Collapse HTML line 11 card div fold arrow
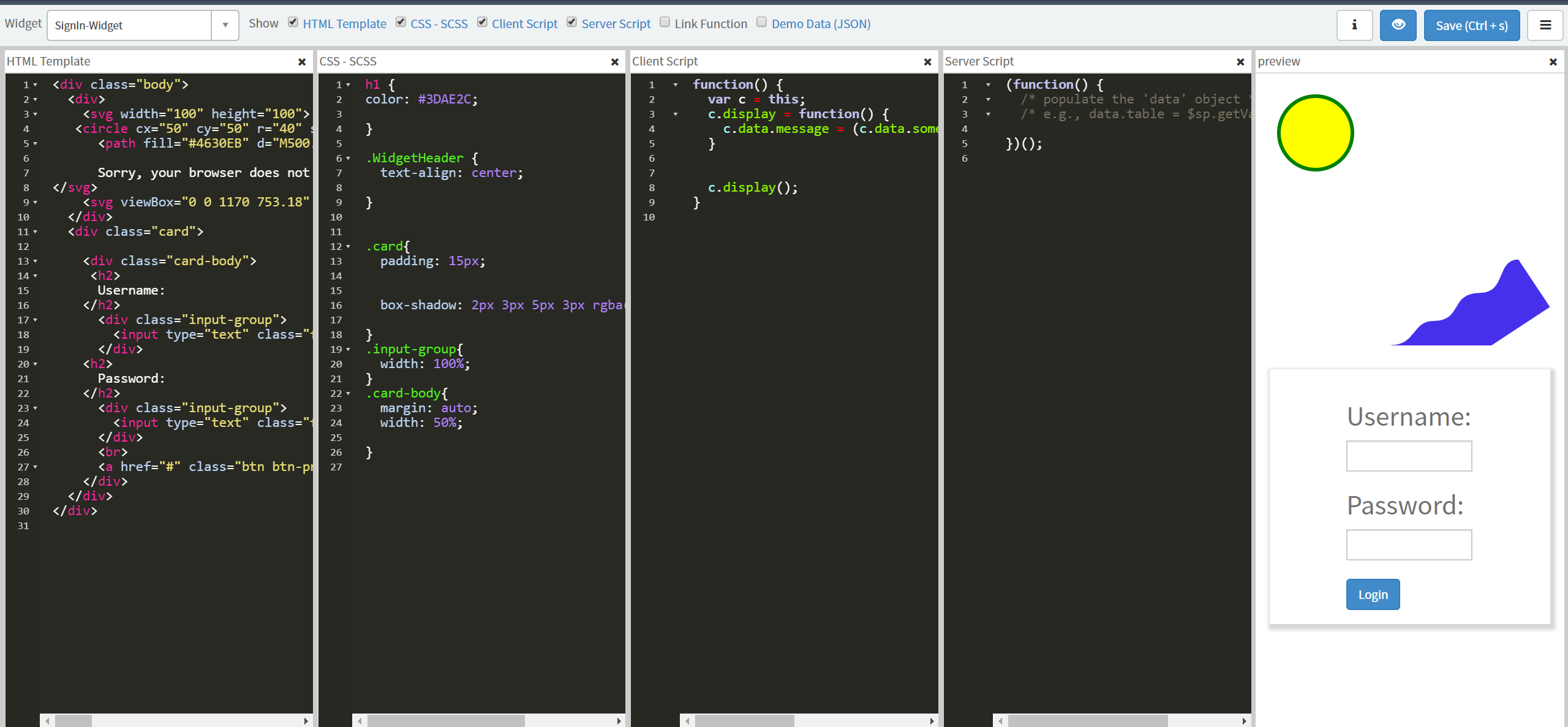The width and height of the screenshot is (1568, 727). 36,232
